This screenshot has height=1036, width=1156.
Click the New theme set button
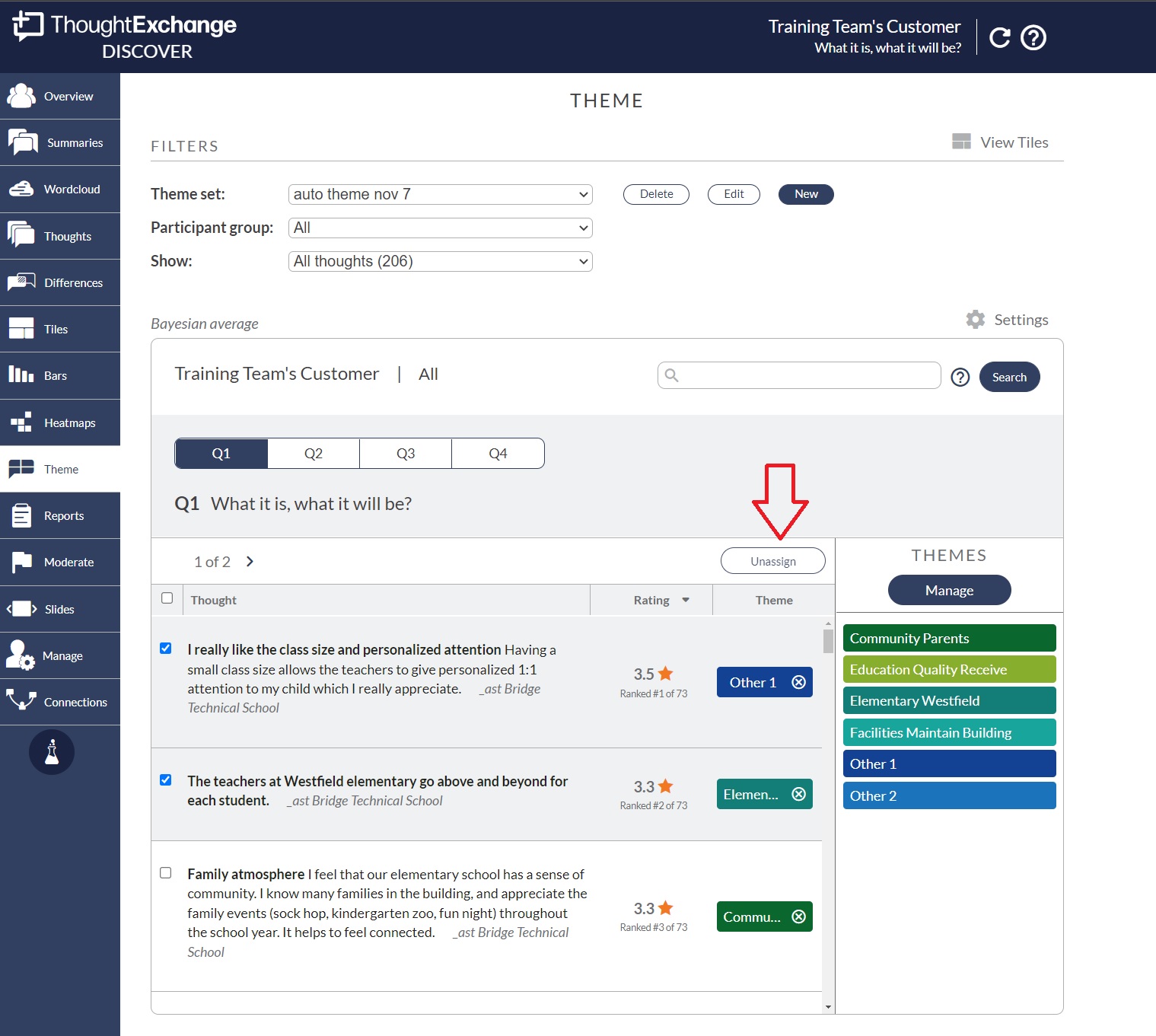click(806, 194)
